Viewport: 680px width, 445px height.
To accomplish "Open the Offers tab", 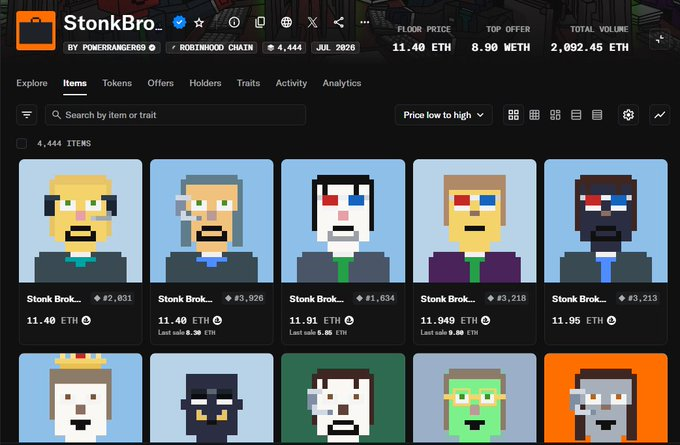I will 160,83.
